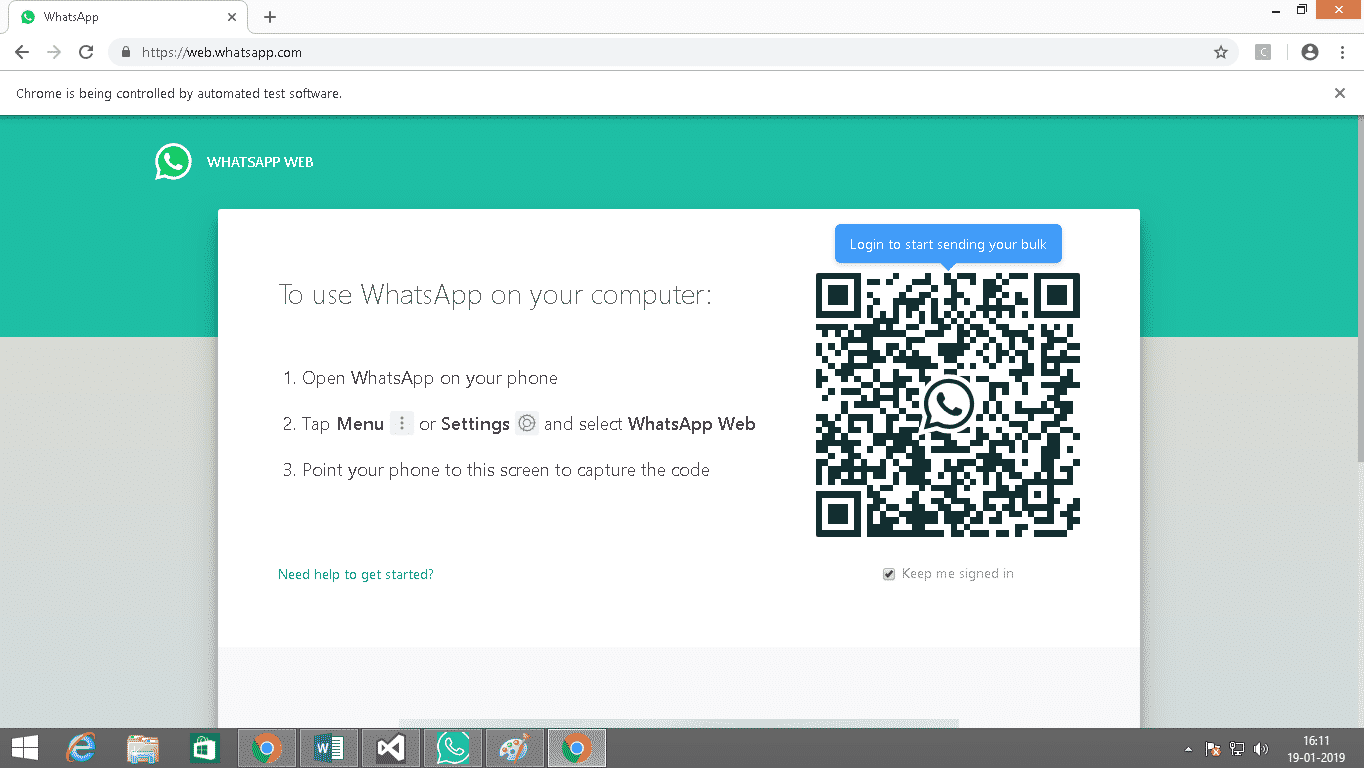Click the browser forward arrow
Screen dimensions: 1364x768
point(54,52)
